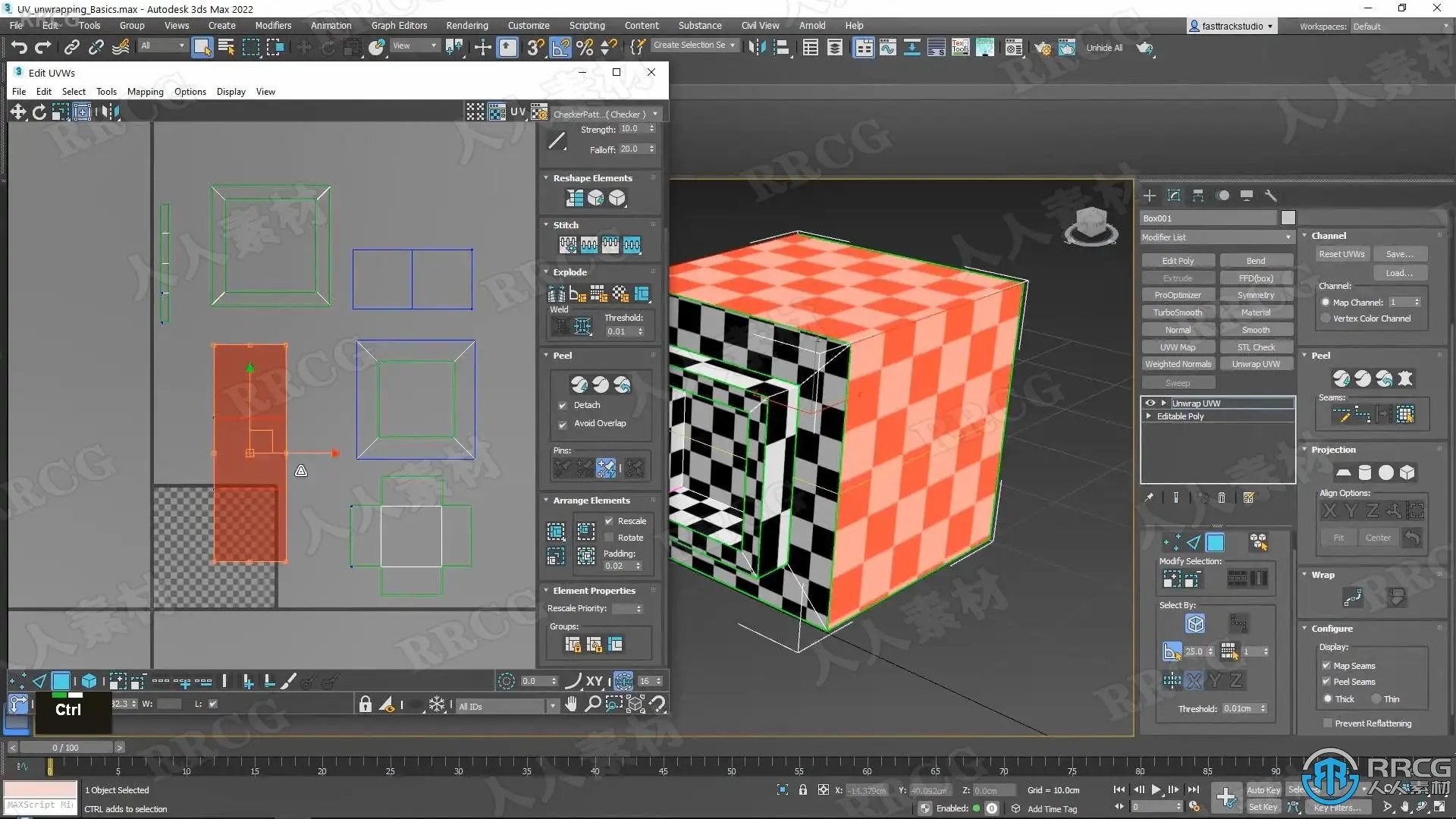Screen dimensions: 1456x819
Task: Add the Unwrap UVW modifier button
Action: (x=1255, y=364)
